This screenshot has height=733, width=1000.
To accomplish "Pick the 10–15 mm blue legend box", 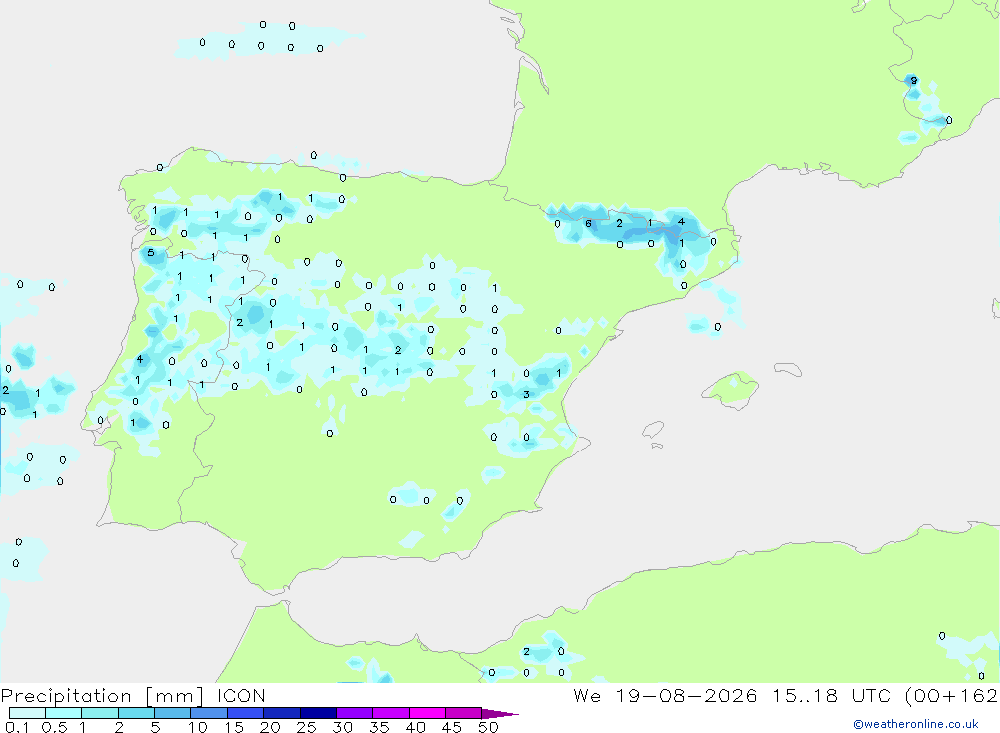I will tap(209, 713).
